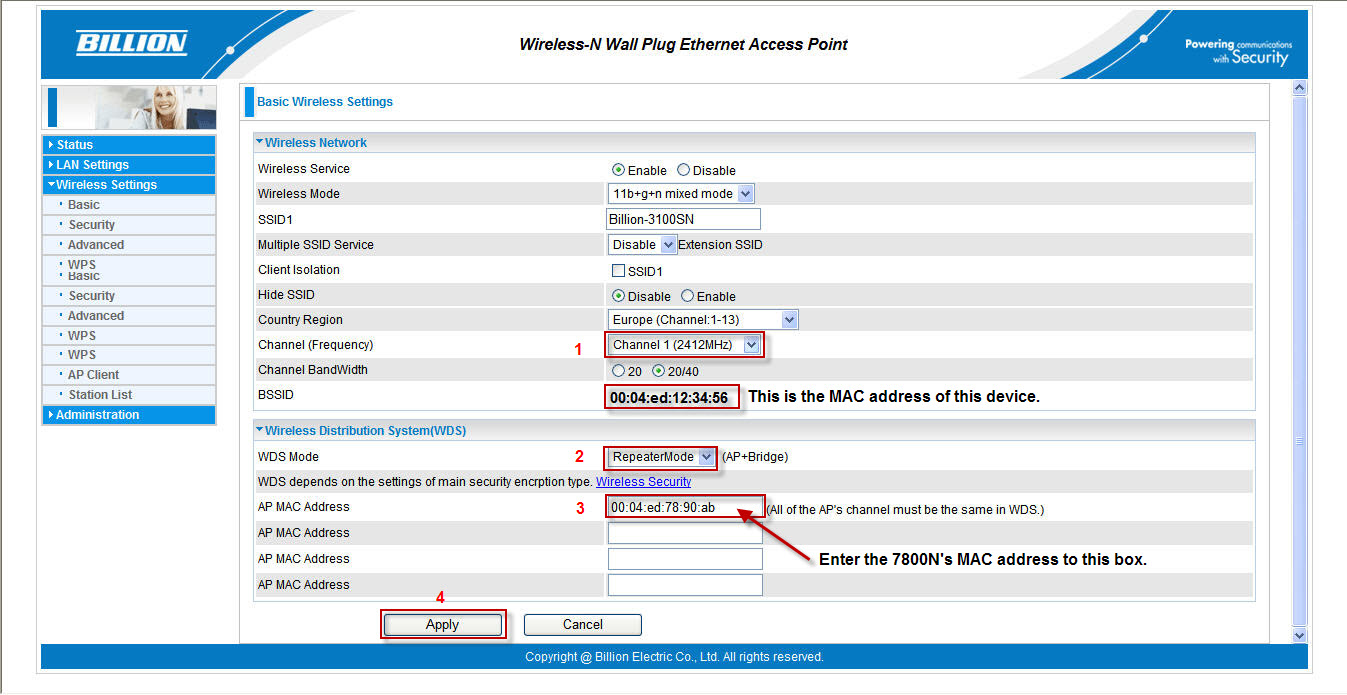The width and height of the screenshot is (1347, 695).
Task: Click the Country Region label
Action: (300, 320)
